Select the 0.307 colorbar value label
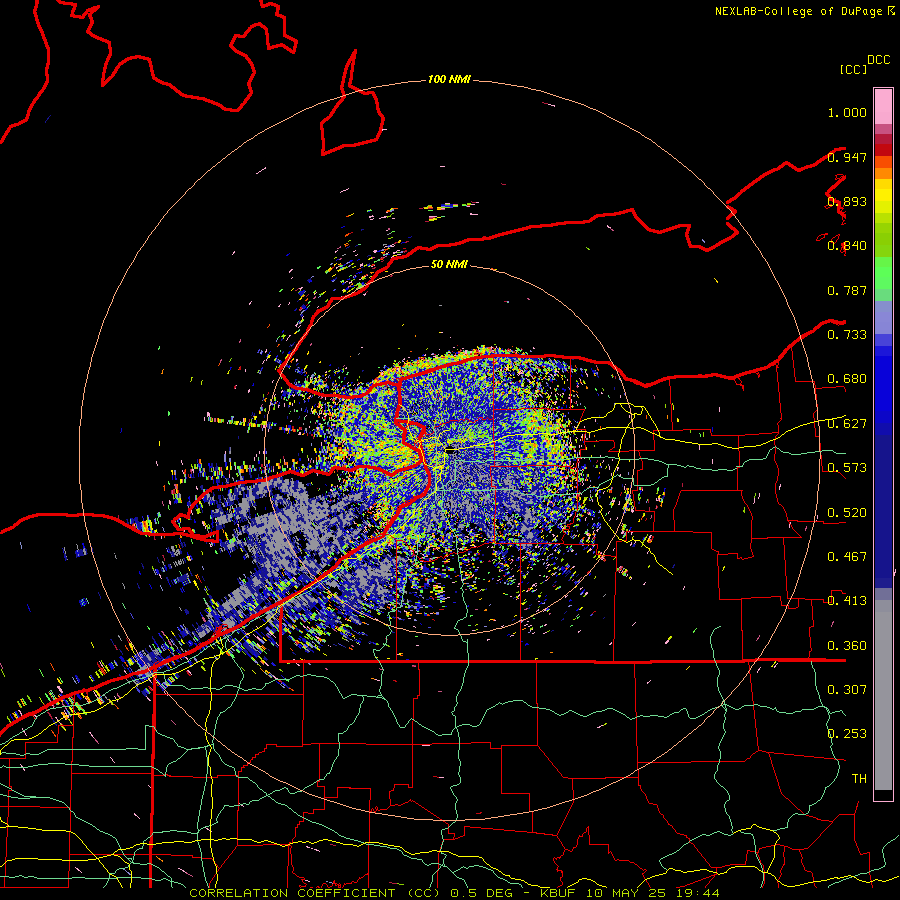The height and width of the screenshot is (900, 900). point(847,689)
